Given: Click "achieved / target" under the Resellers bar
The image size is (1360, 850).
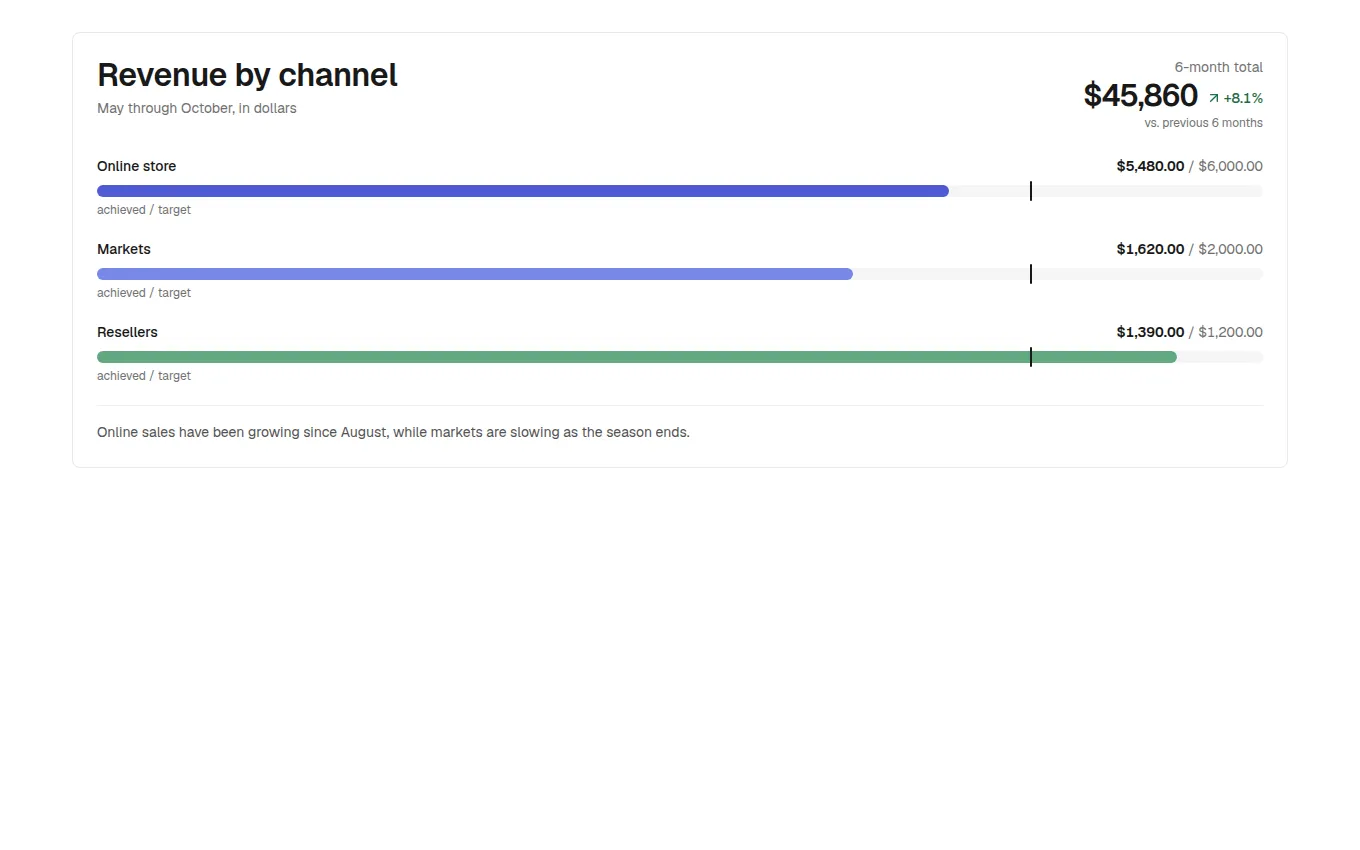Looking at the screenshot, I should click(x=144, y=376).
